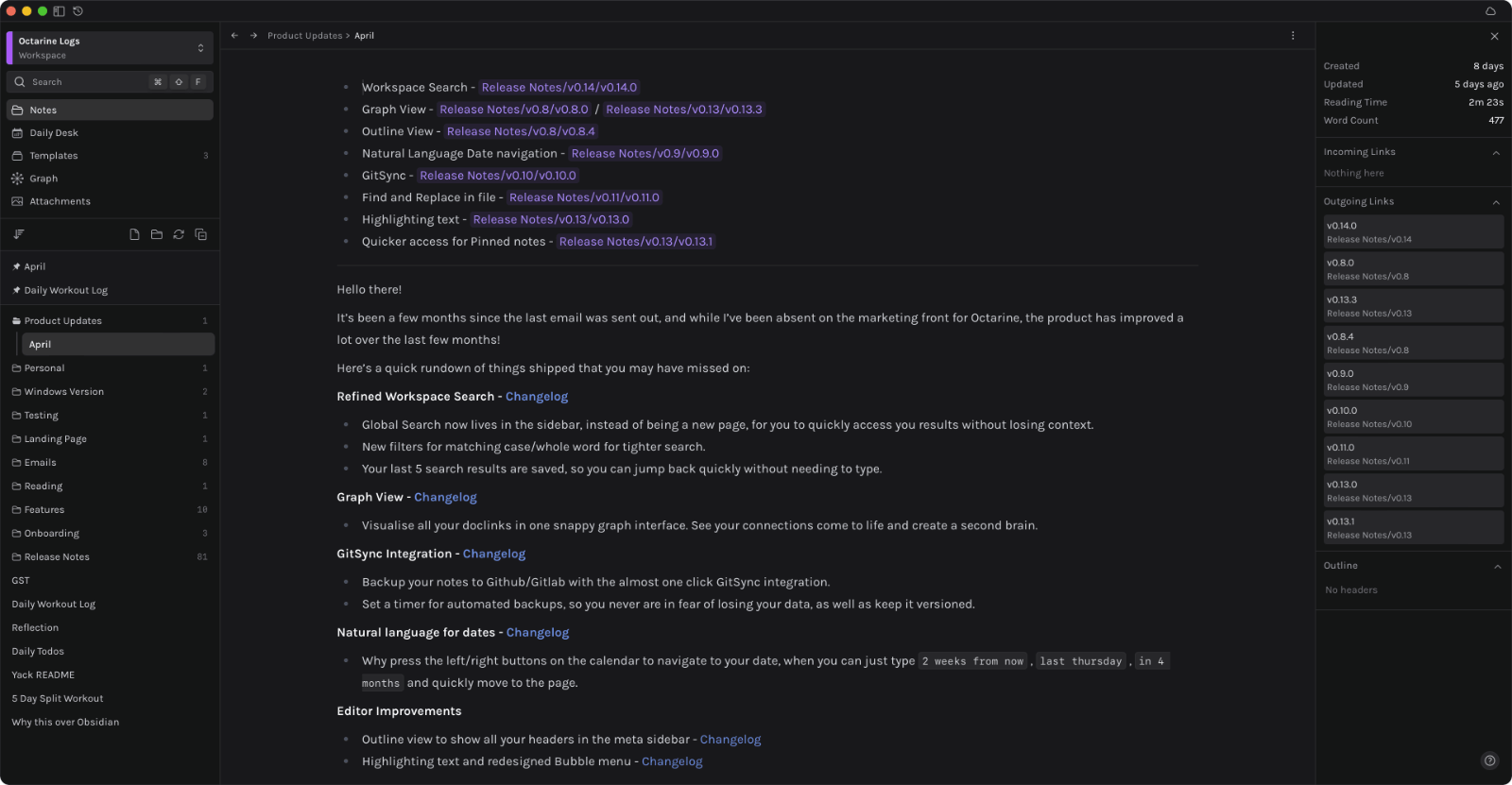Open Daily Desk in the sidebar

[54, 133]
